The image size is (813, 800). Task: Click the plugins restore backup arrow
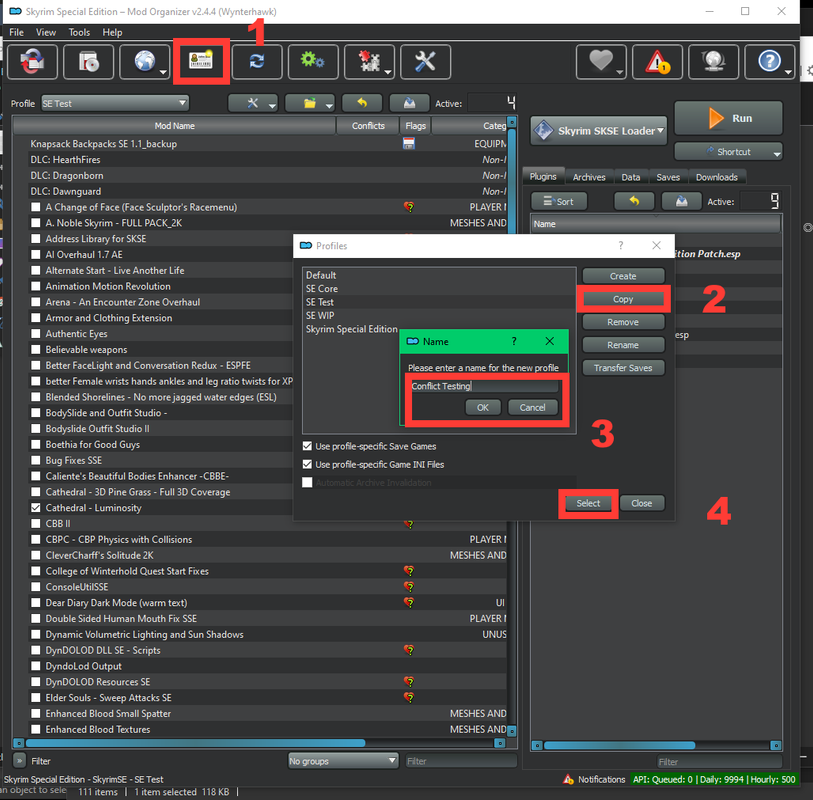pos(634,201)
